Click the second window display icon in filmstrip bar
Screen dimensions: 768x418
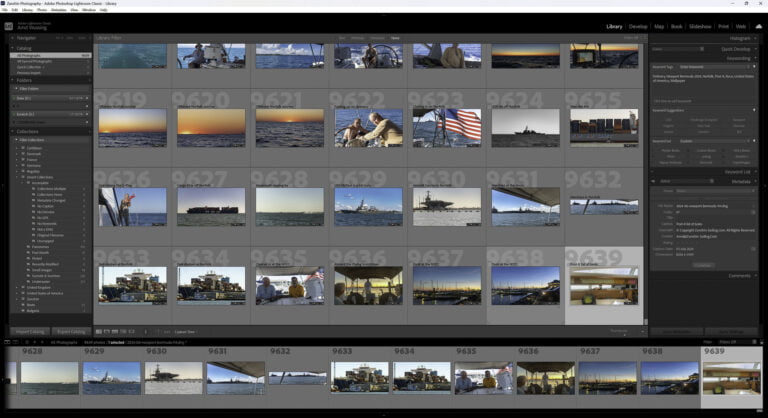pos(15,342)
